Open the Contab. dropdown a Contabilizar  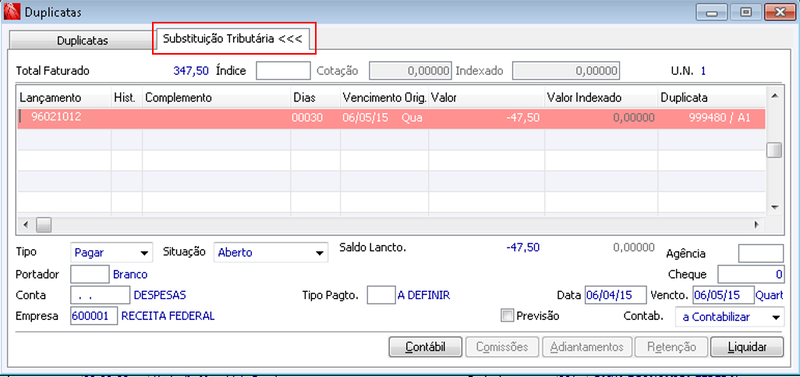tap(729, 316)
